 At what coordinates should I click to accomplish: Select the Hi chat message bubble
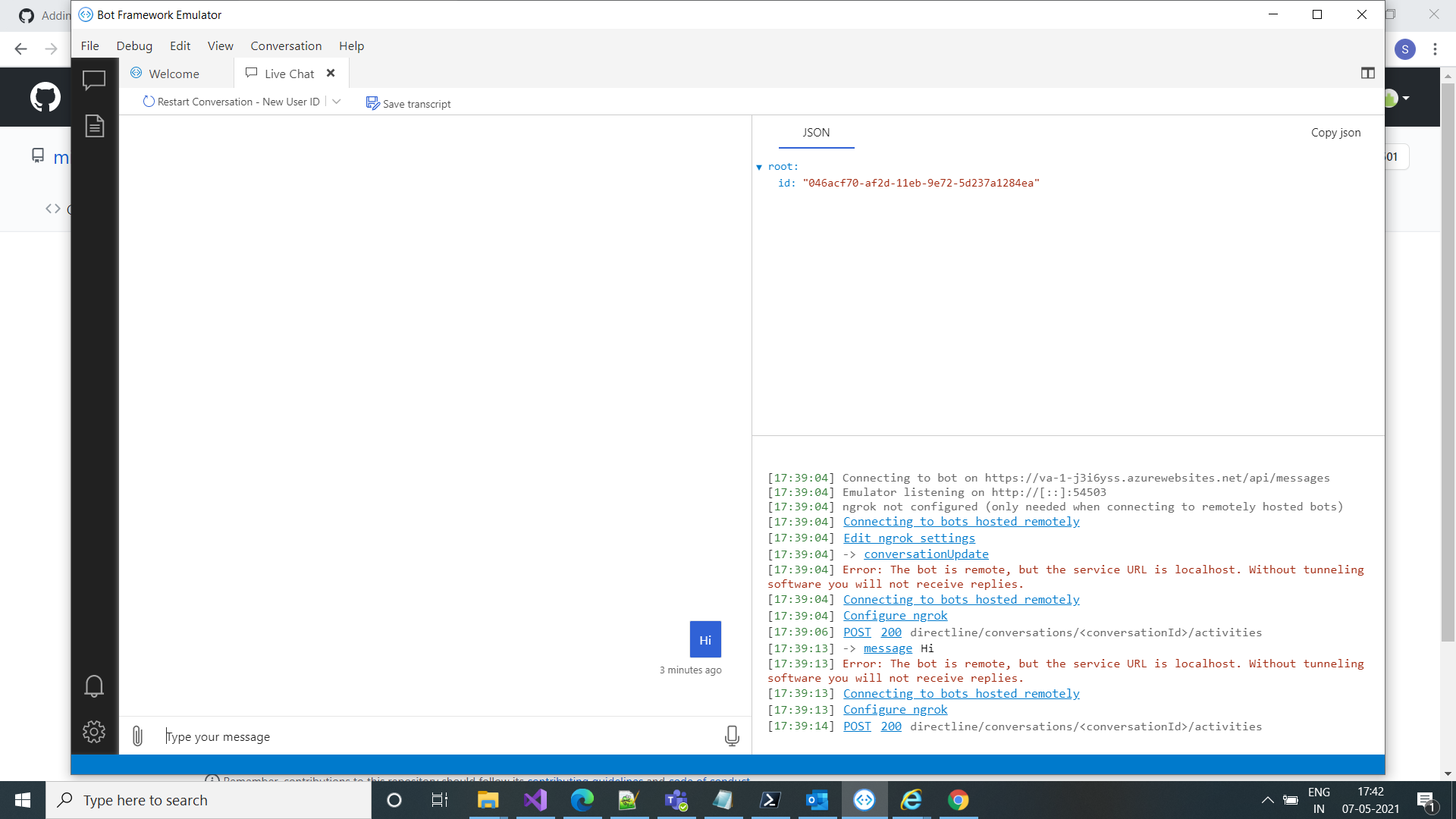tap(705, 639)
